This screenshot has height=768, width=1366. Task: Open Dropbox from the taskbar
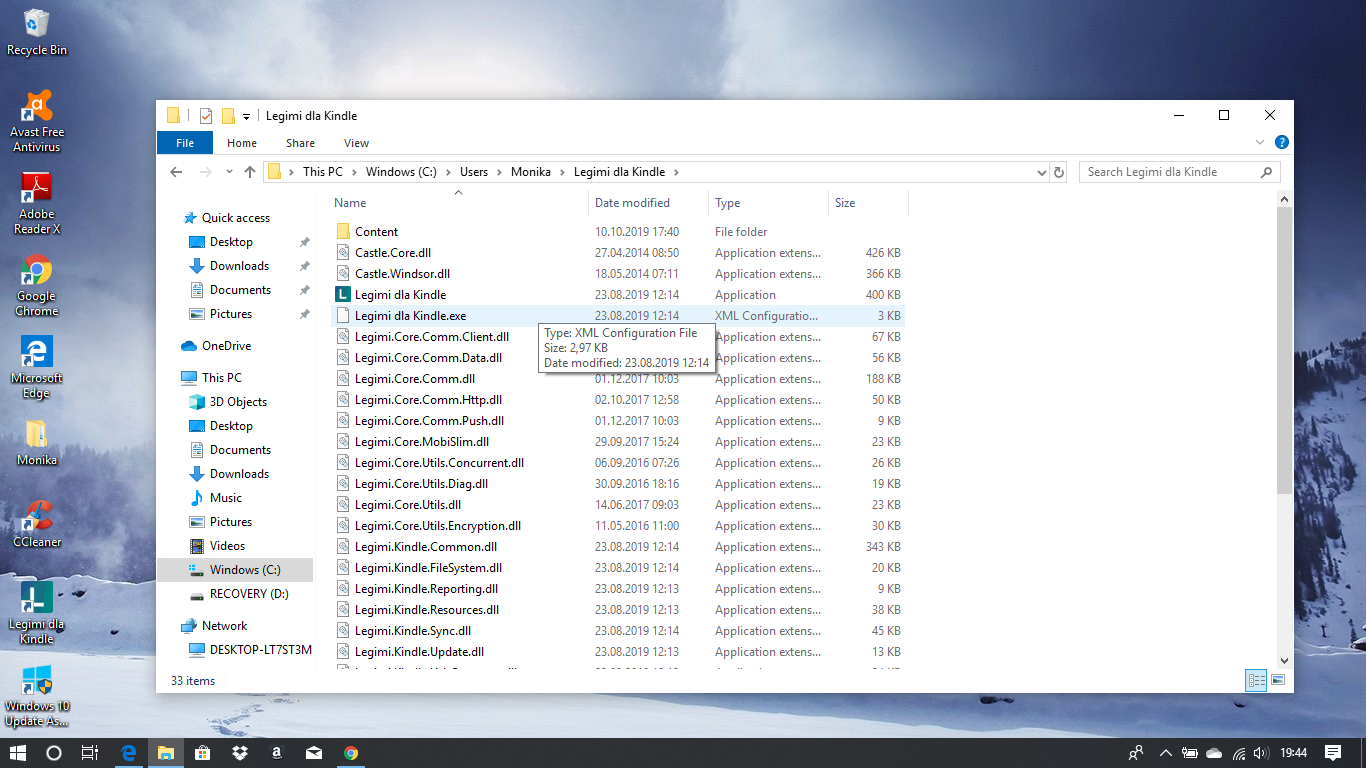click(x=240, y=753)
